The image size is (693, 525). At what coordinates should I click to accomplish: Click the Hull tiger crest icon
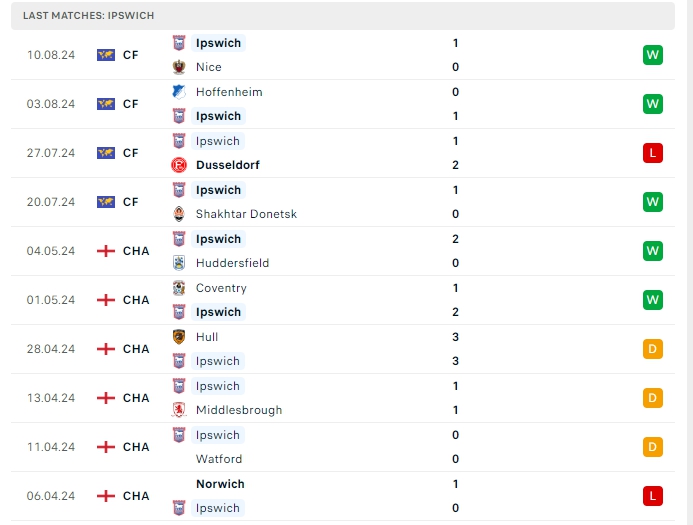point(179,337)
